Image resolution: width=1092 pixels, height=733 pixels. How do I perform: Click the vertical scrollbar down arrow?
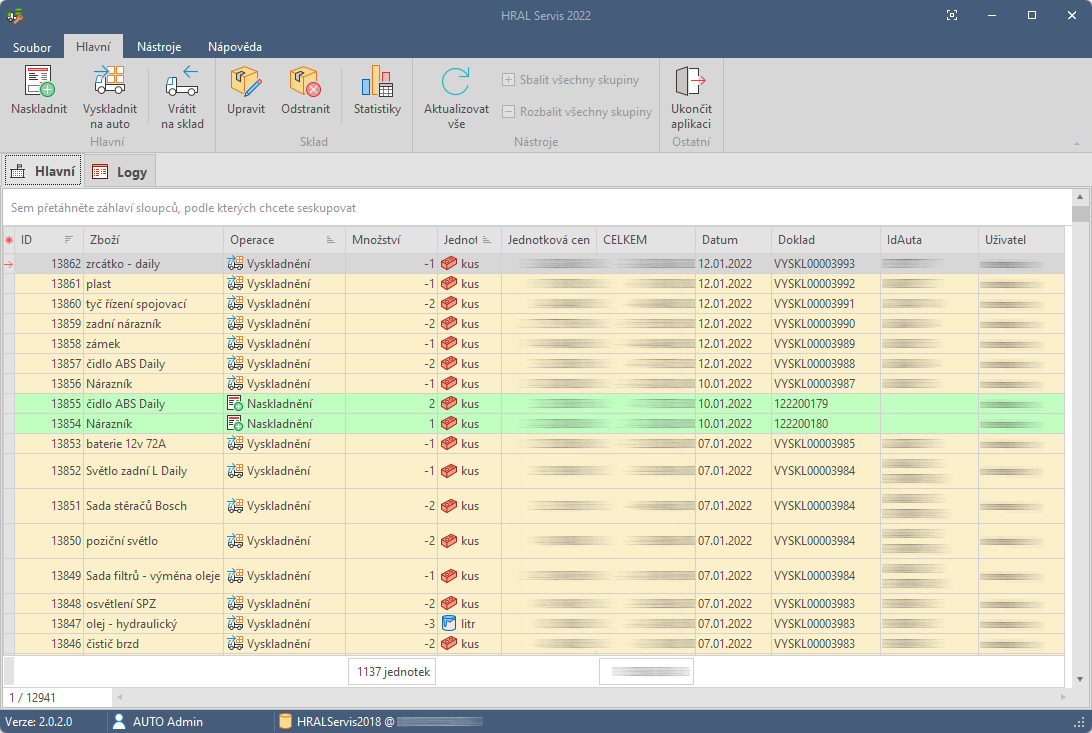[1080, 679]
